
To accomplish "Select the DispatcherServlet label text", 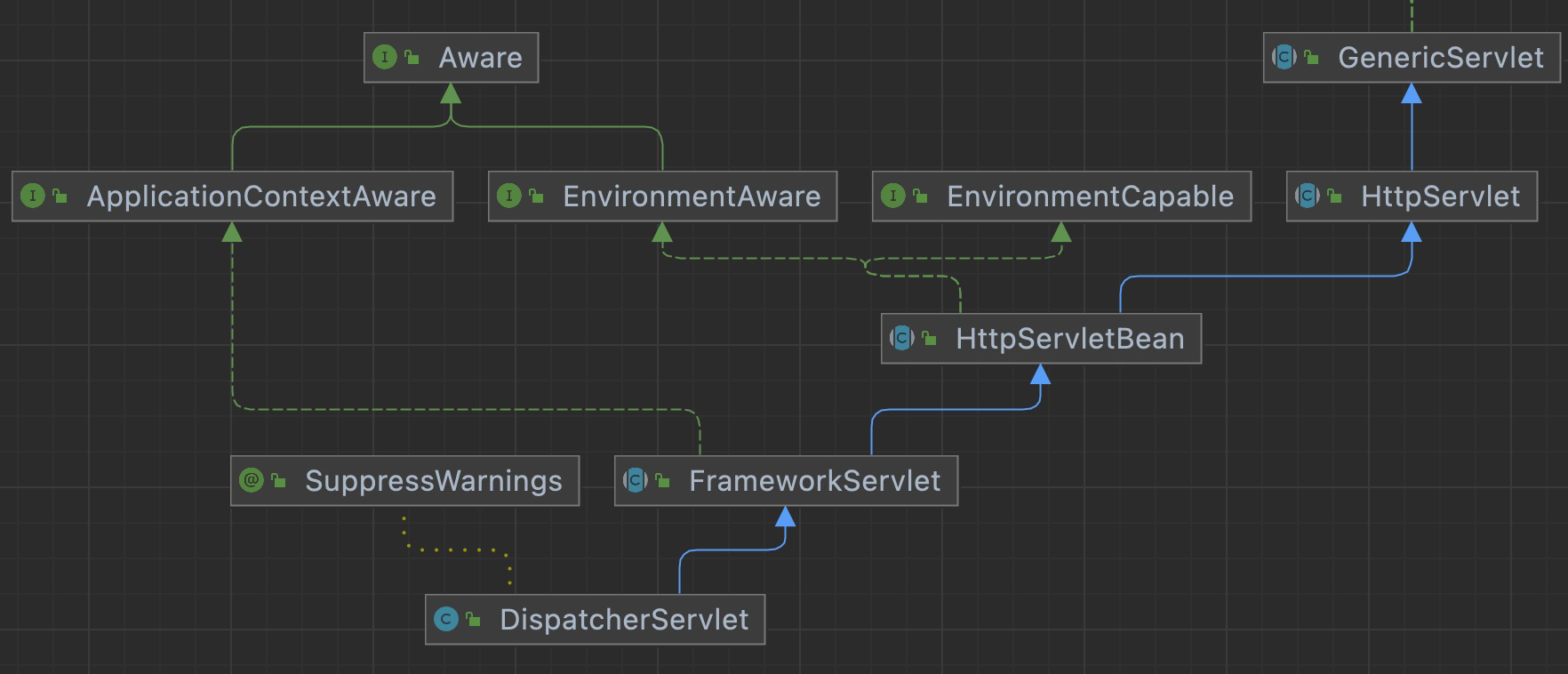I will click(x=624, y=620).
